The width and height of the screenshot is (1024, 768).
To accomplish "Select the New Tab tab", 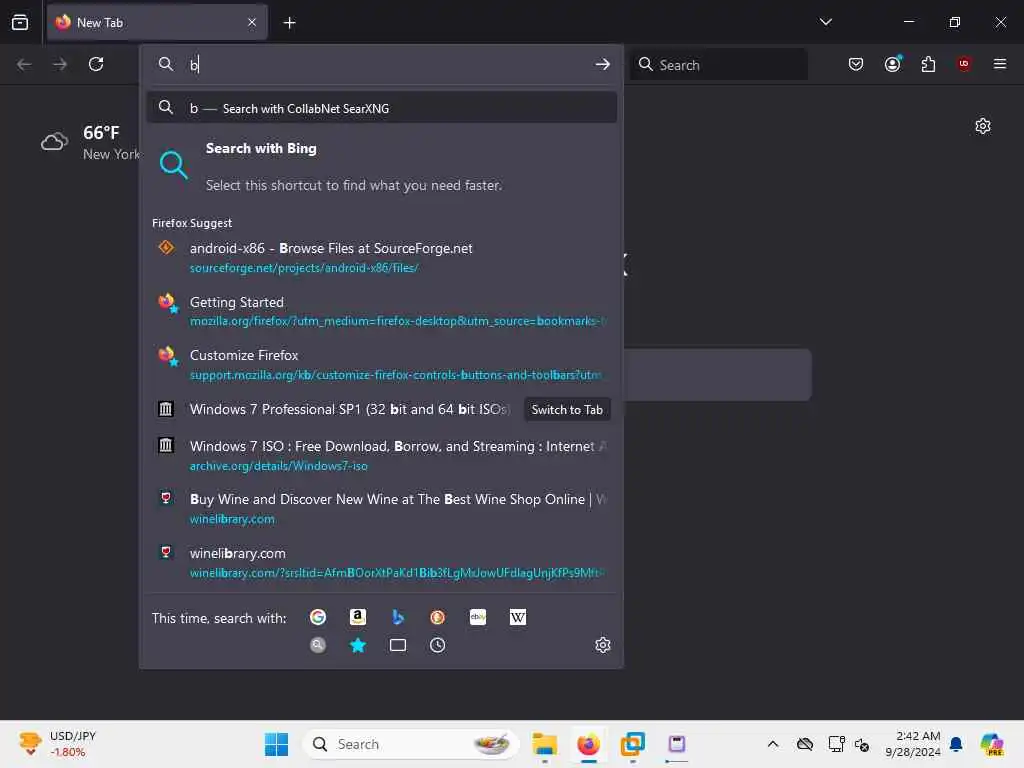I will [x=157, y=23].
